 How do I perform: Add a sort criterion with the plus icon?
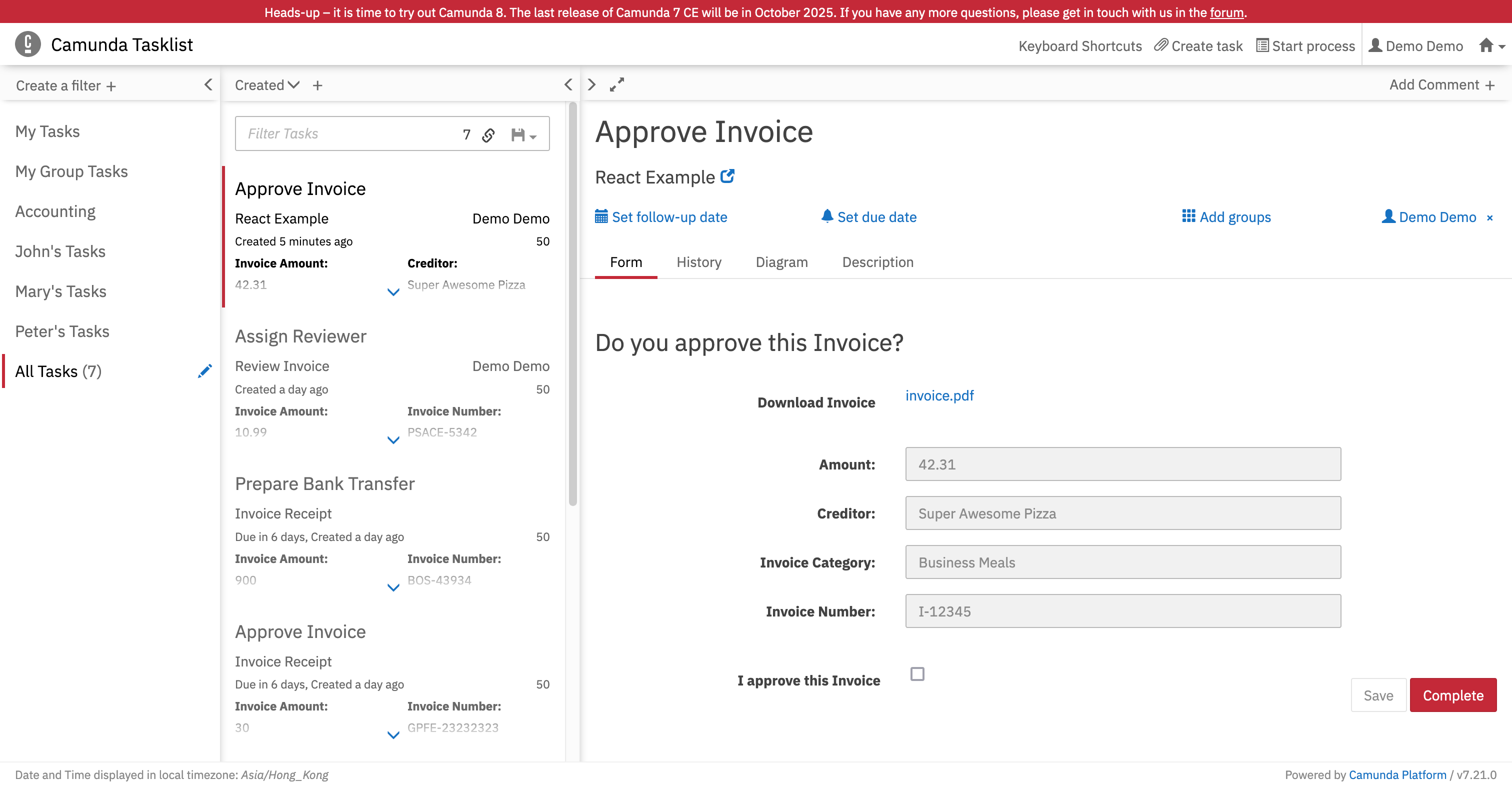coord(317,85)
